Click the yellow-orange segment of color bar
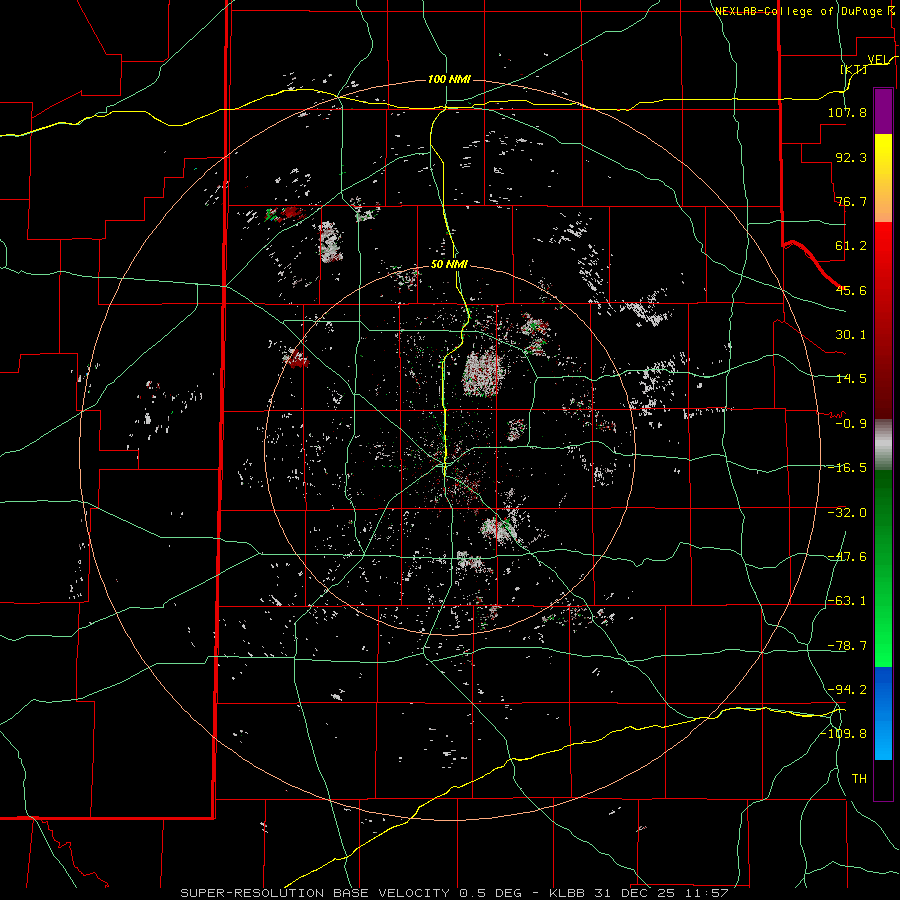900x900 pixels. [883, 178]
